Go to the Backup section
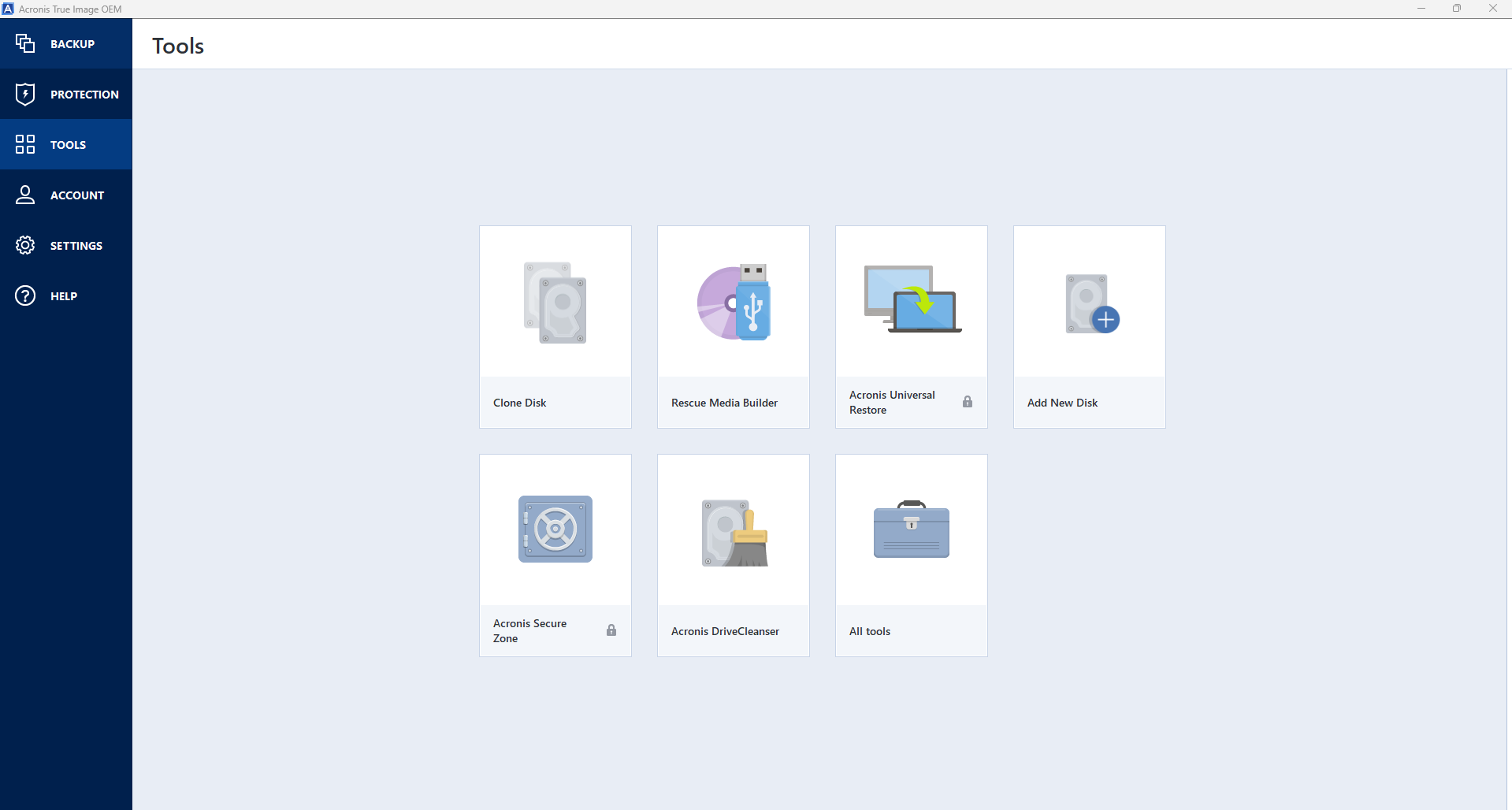1512x810 pixels. click(x=66, y=44)
